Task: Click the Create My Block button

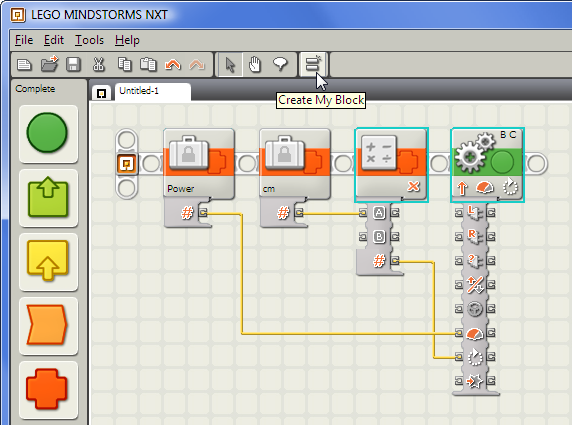Action: point(313,64)
